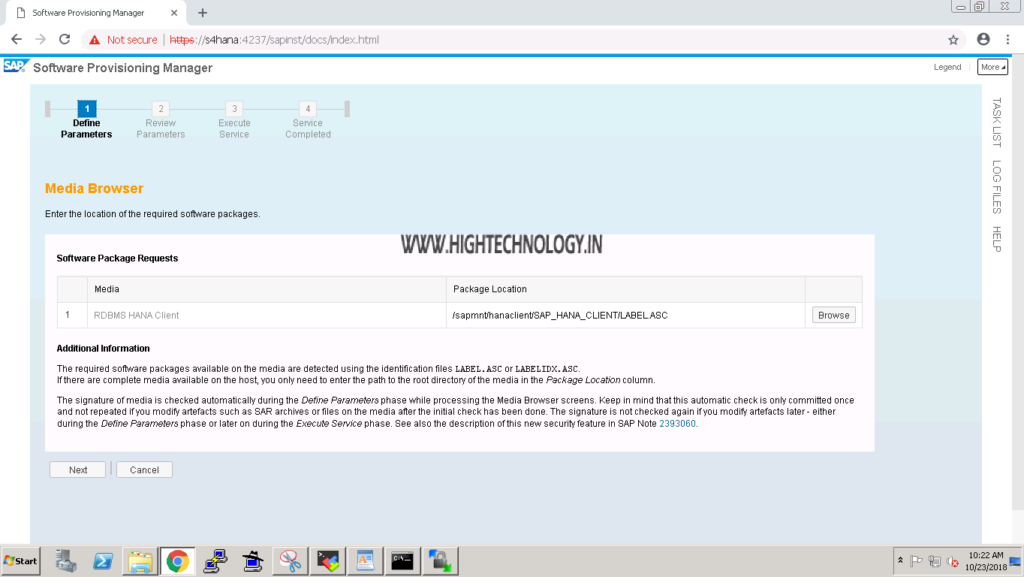The height and width of the screenshot is (577, 1024).
Task: Close the Software Provisioning Manager tab
Action: 174,13
